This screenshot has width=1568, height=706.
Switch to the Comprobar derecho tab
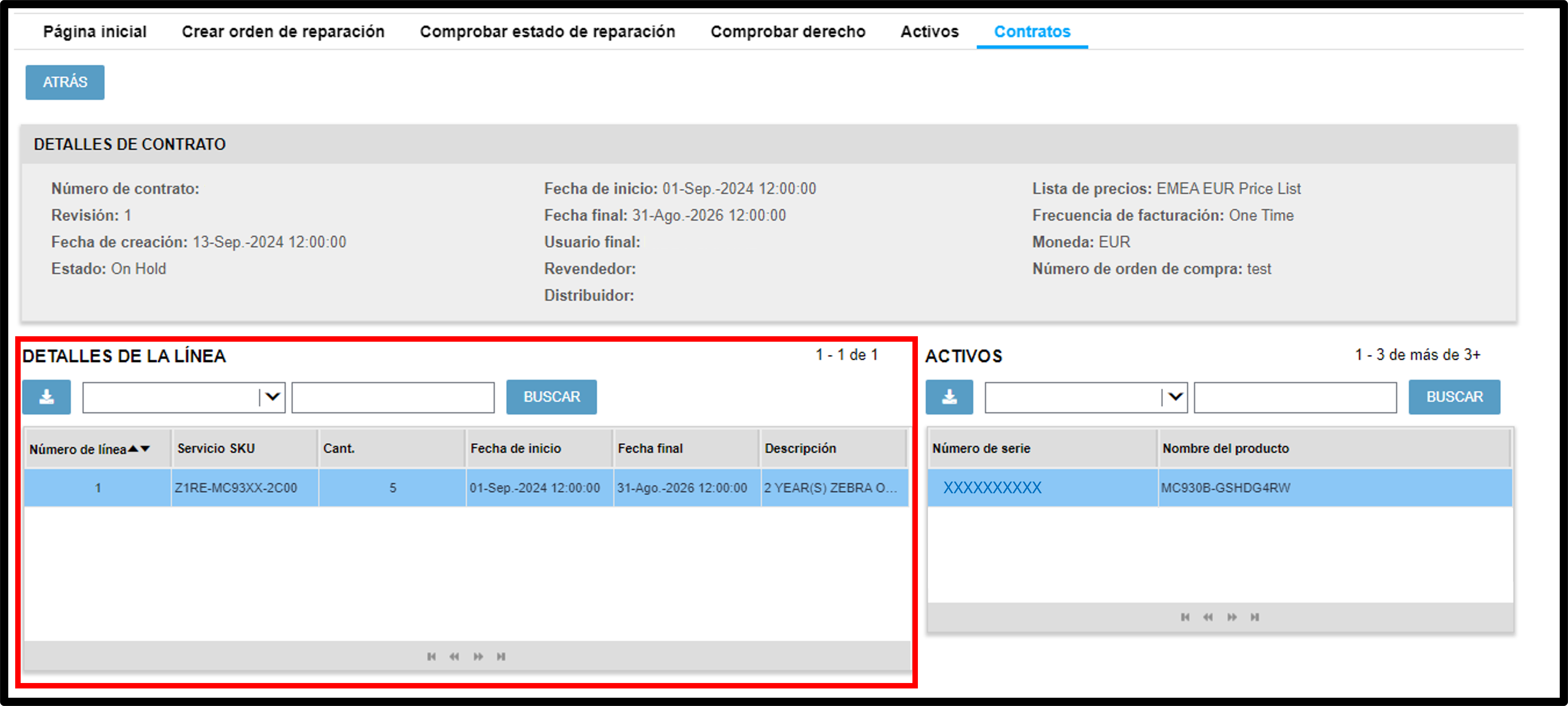pyautogui.click(x=788, y=32)
